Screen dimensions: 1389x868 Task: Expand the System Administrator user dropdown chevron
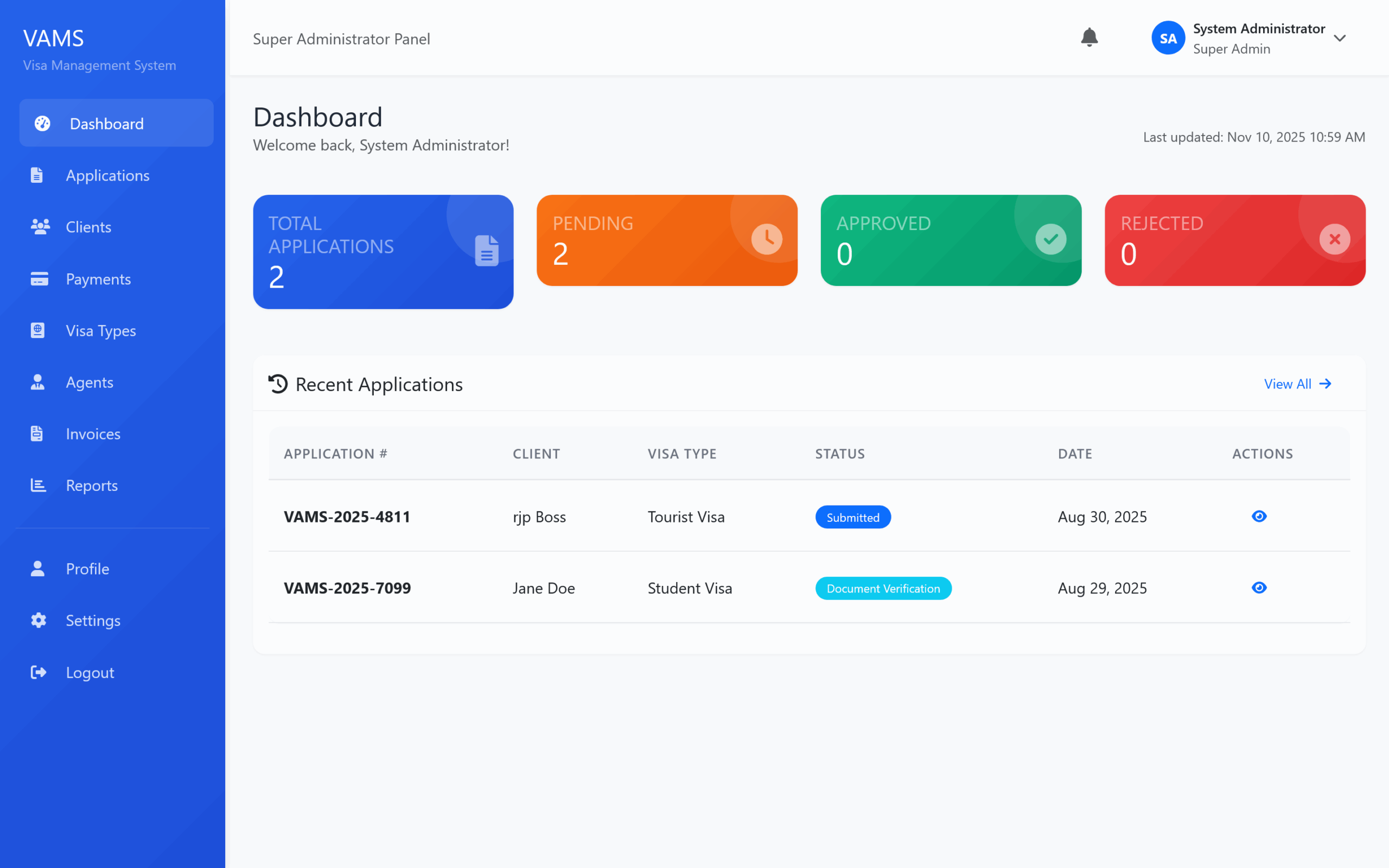tap(1339, 39)
